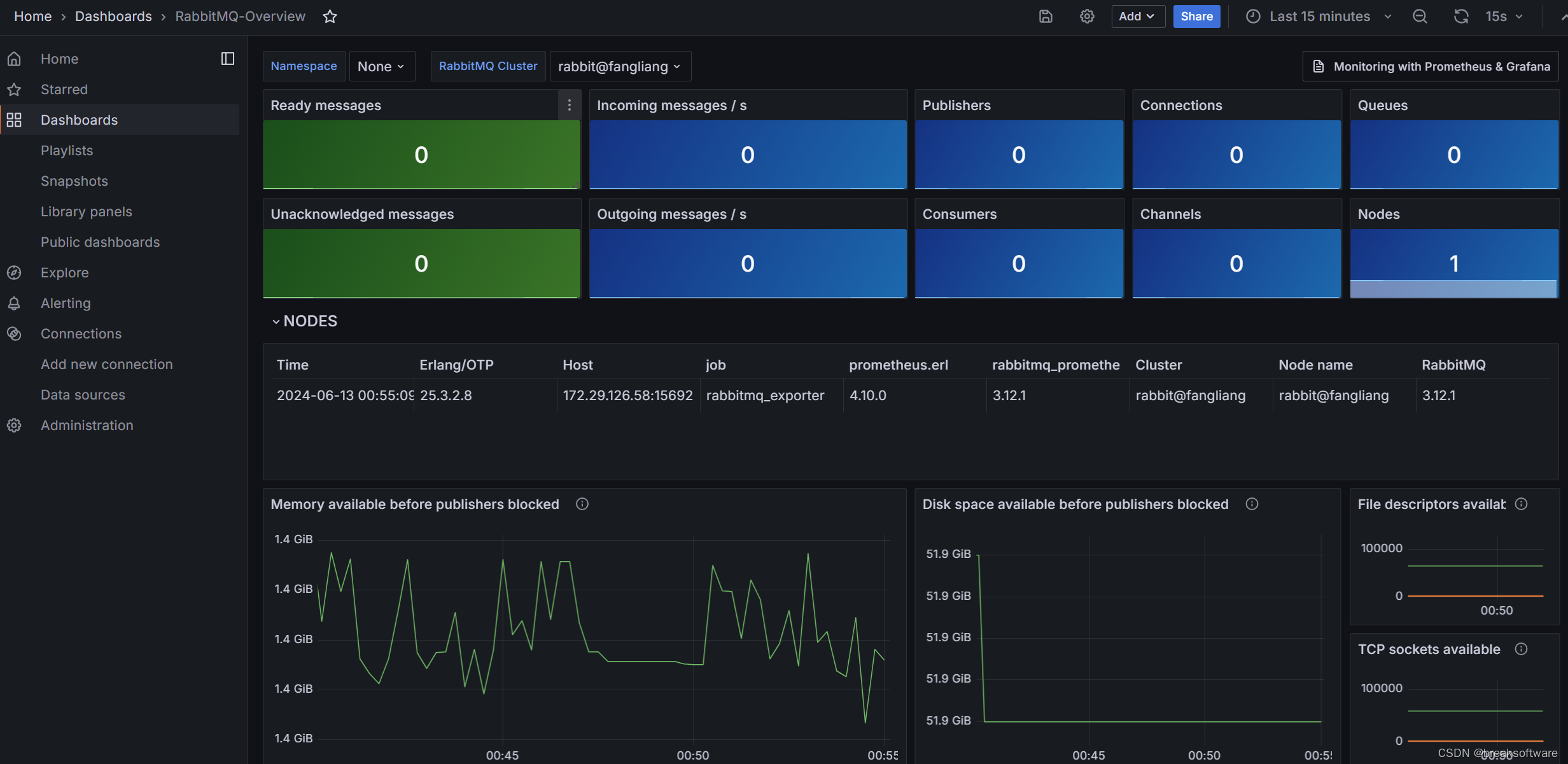The image size is (1568, 764).
Task: Open Public dashboards in the sidebar
Action: pos(101,242)
